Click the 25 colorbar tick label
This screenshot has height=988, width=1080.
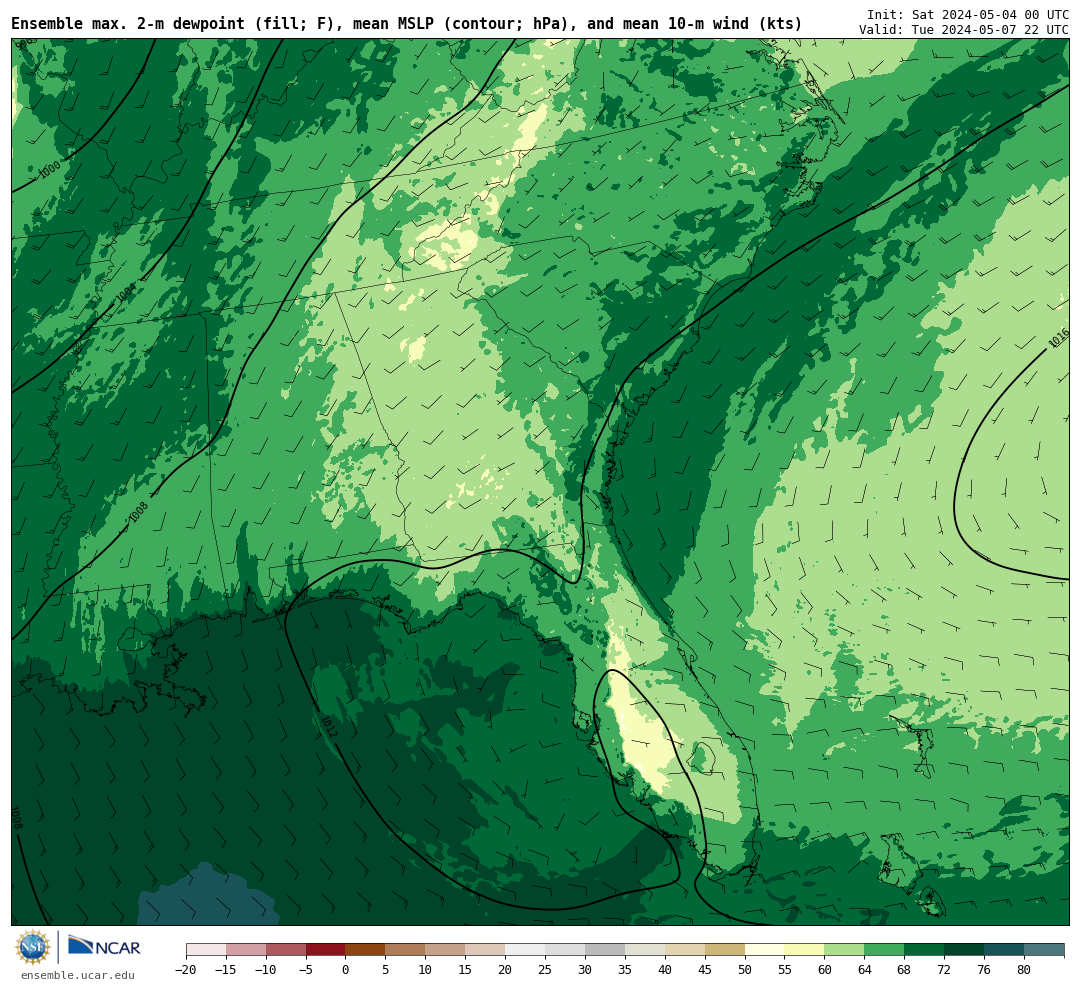pyautogui.click(x=545, y=969)
